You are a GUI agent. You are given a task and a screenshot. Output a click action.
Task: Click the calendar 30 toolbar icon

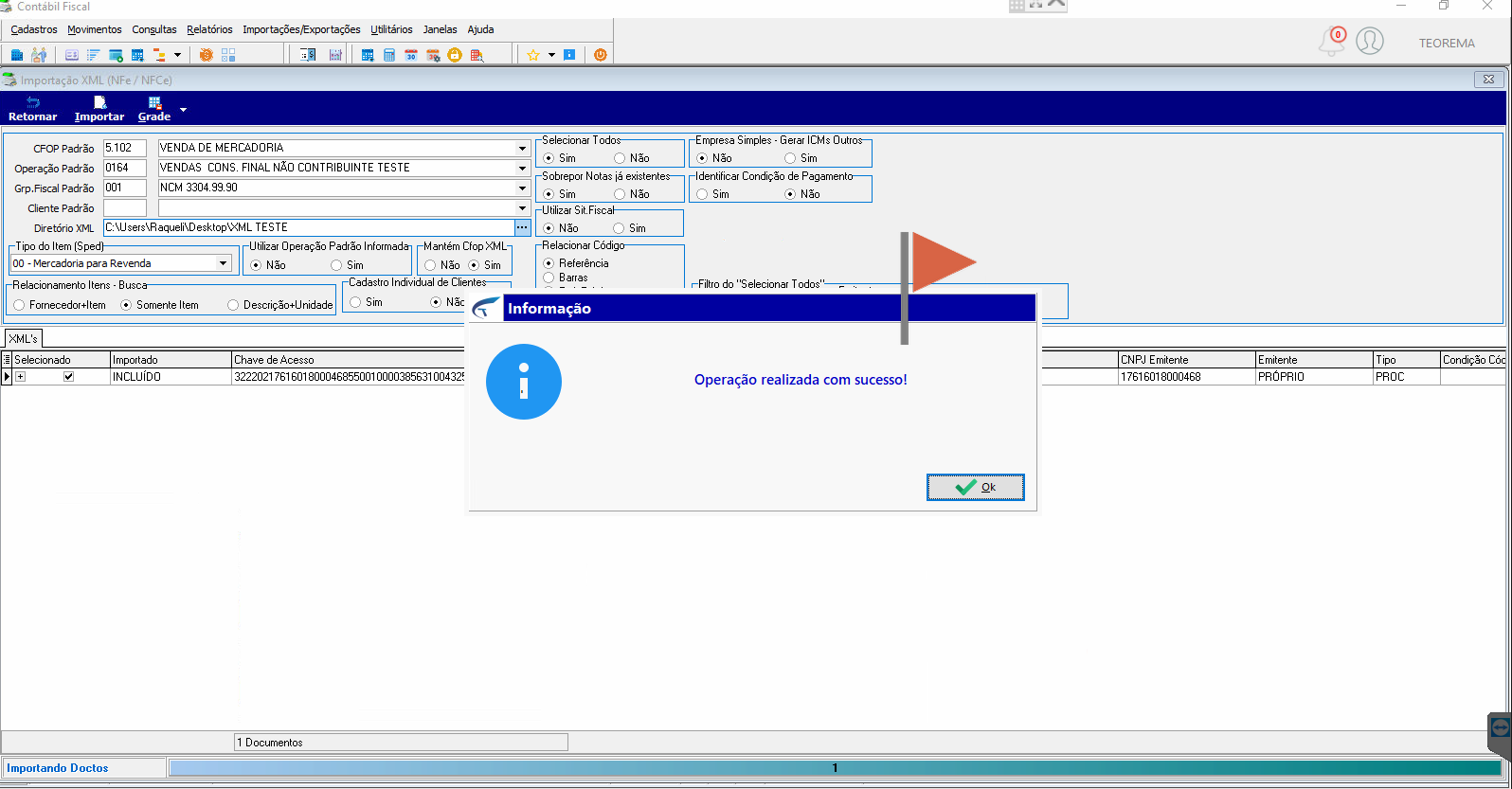411,55
